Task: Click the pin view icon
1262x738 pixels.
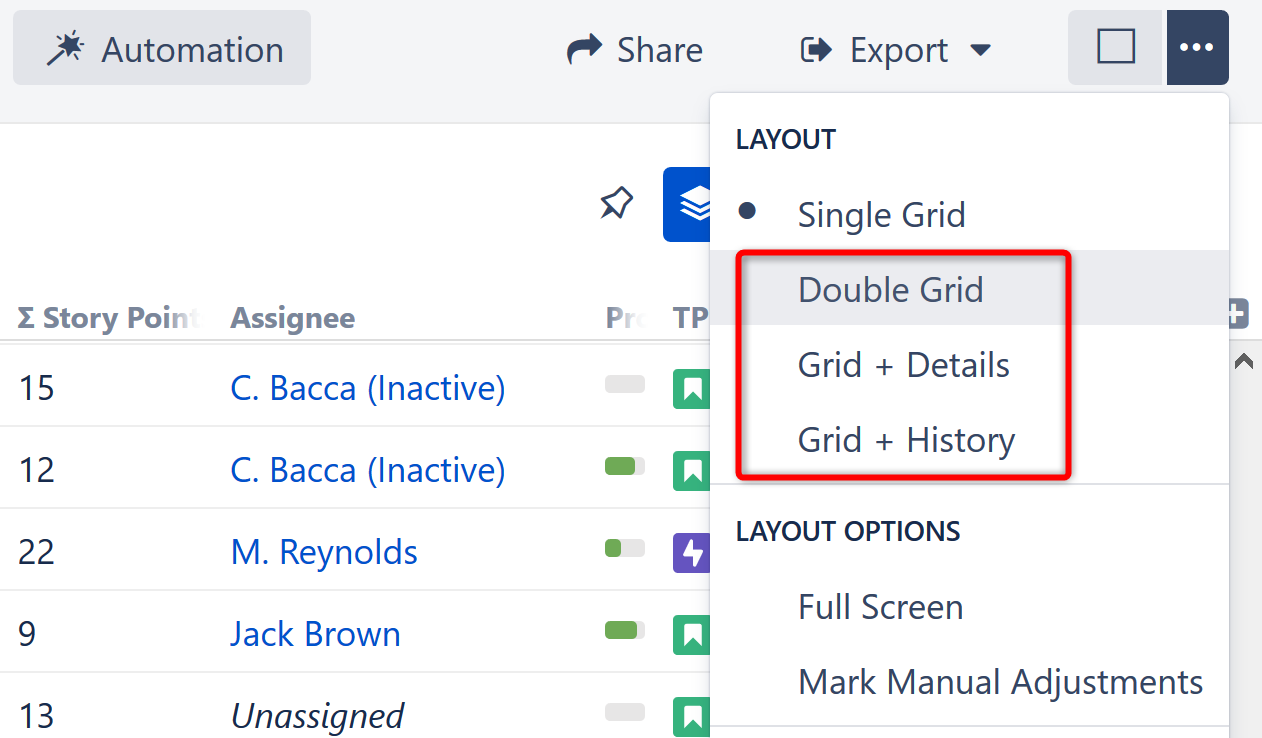Action: click(x=616, y=202)
